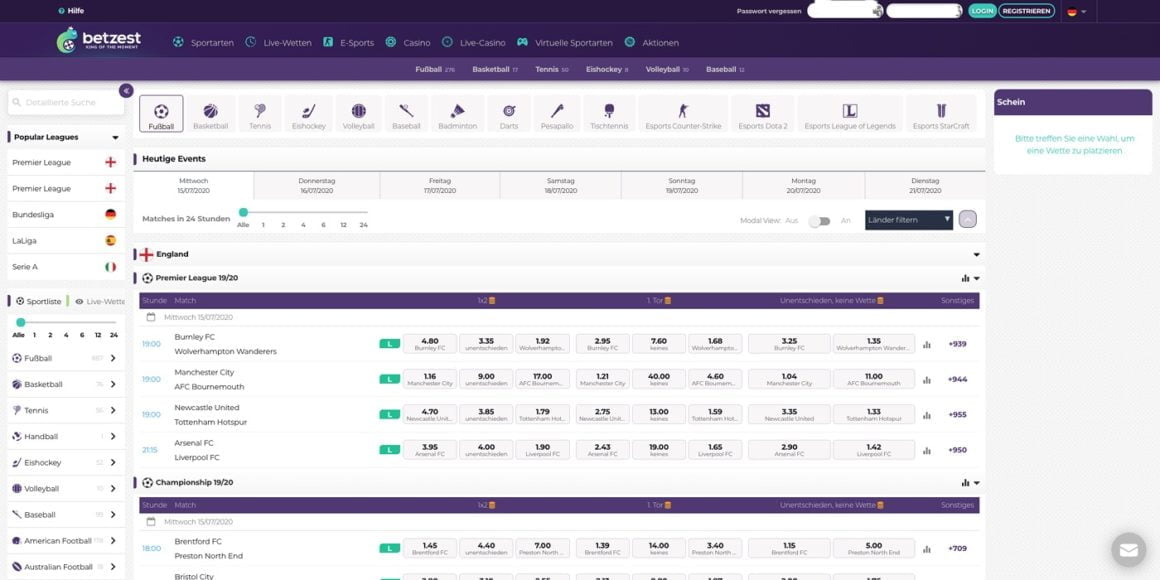This screenshot has width=1160, height=580.
Task: Open the Live-Wetten menu
Action: [278, 42]
